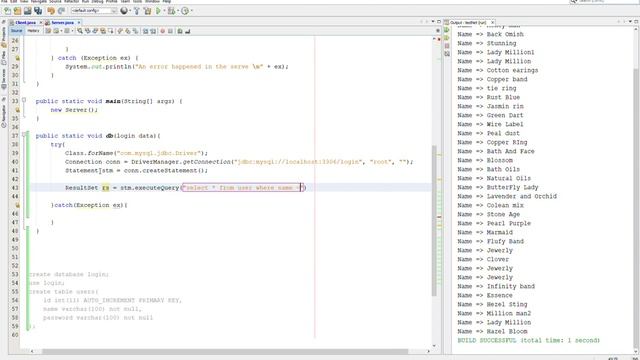Open dropdown beside editor Back navigation icon
Viewport: 640px width, 360px height.
click(x=61, y=31)
